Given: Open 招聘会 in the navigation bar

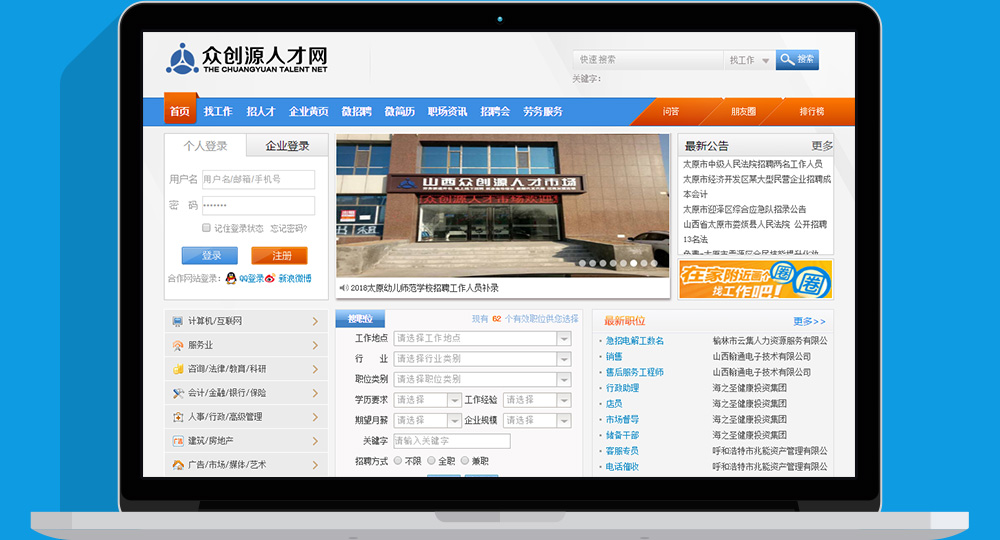Looking at the screenshot, I should coord(494,111).
